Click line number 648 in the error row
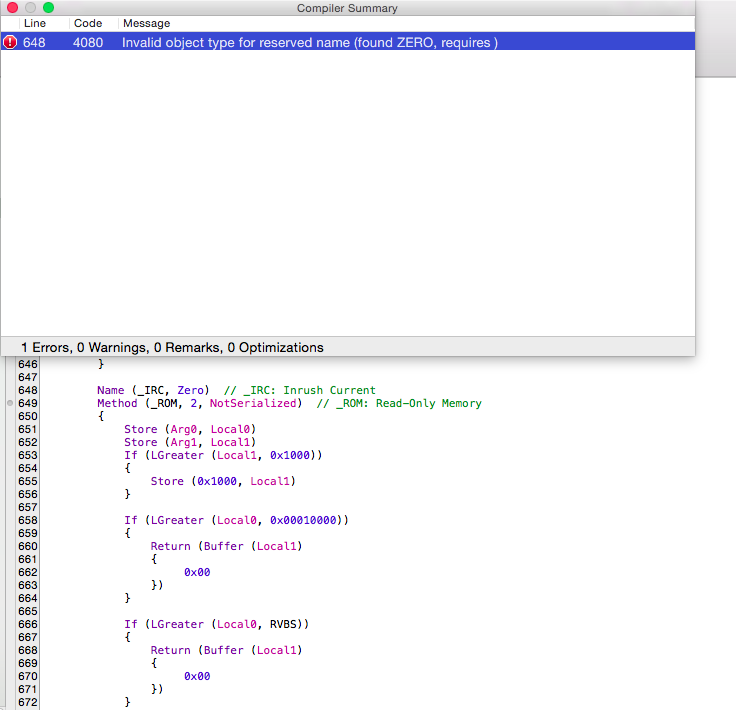Screen dimensions: 736x710 pos(34,43)
